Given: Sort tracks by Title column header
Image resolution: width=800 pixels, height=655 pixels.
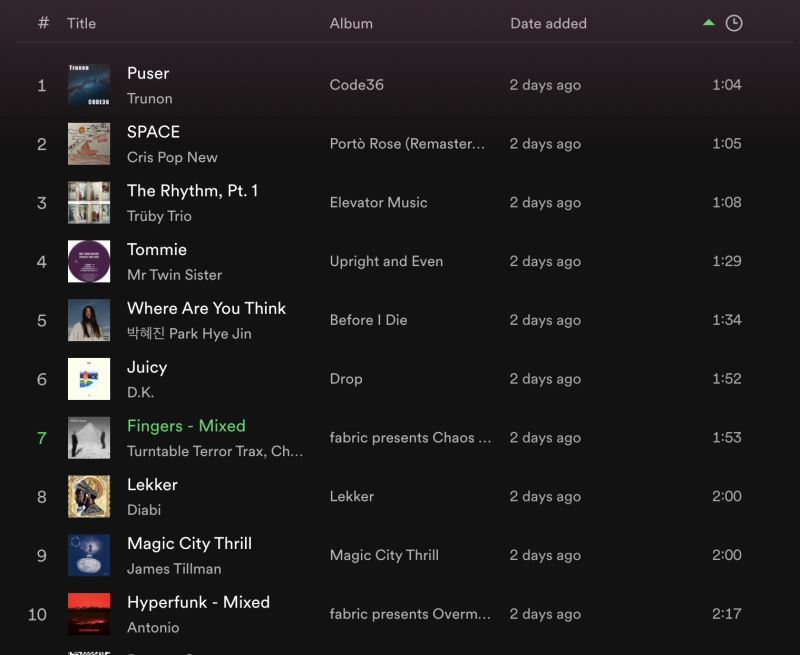Looking at the screenshot, I should tap(81, 23).
